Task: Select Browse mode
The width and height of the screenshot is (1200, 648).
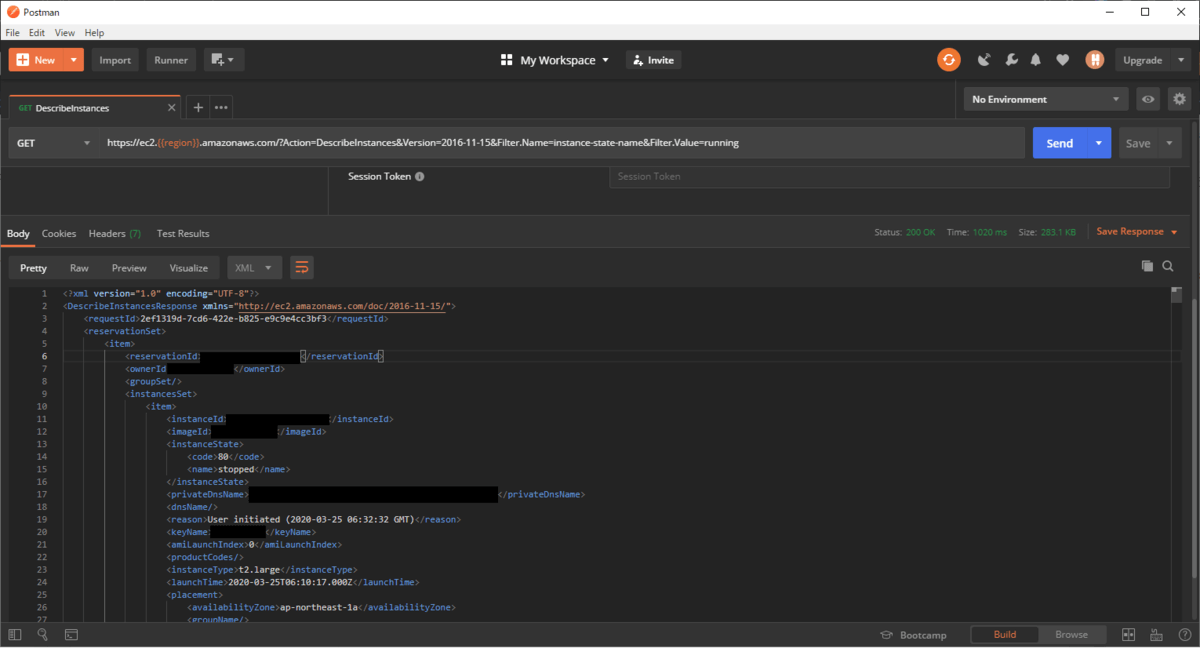Action: 1071,634
